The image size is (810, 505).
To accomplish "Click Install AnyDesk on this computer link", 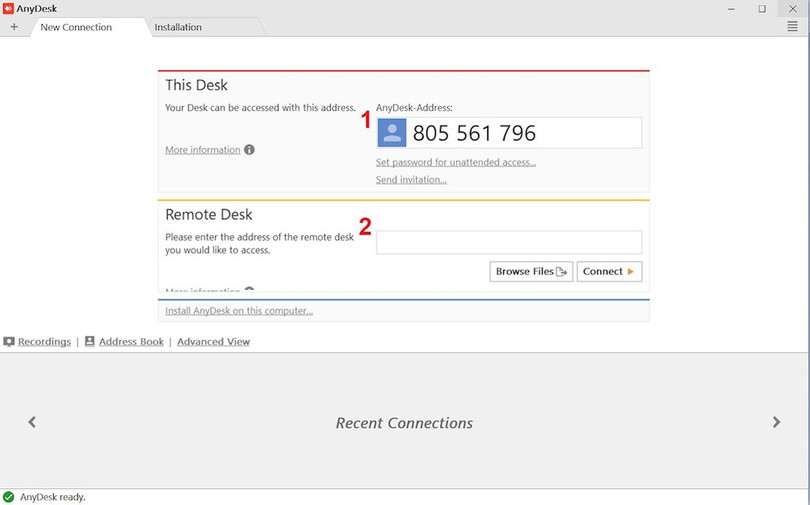I will 239,311.
